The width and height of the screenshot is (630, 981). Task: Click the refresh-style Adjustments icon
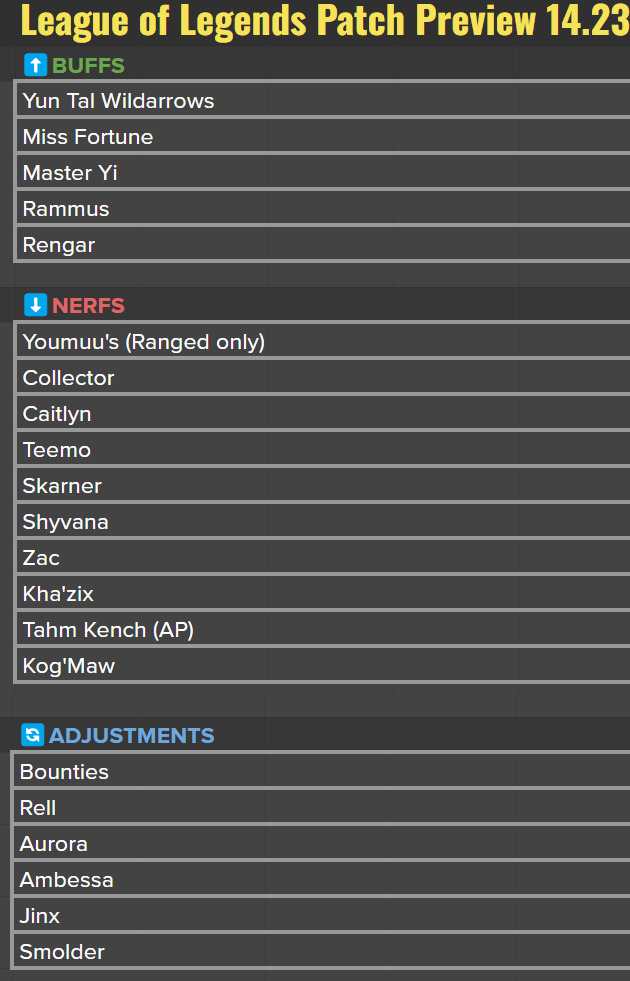click(x=33, y=735)
